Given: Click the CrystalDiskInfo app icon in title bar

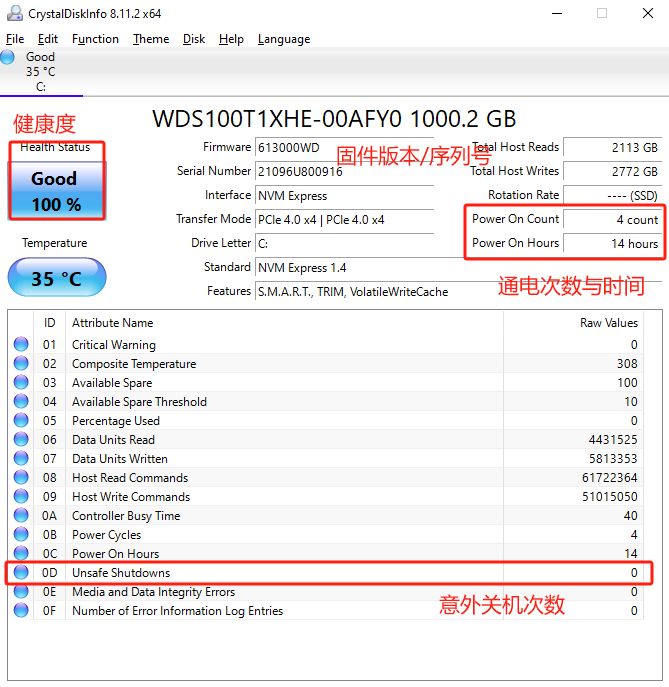Looking at the screenshot, I should pyautogui.click(x=15, y=13).
